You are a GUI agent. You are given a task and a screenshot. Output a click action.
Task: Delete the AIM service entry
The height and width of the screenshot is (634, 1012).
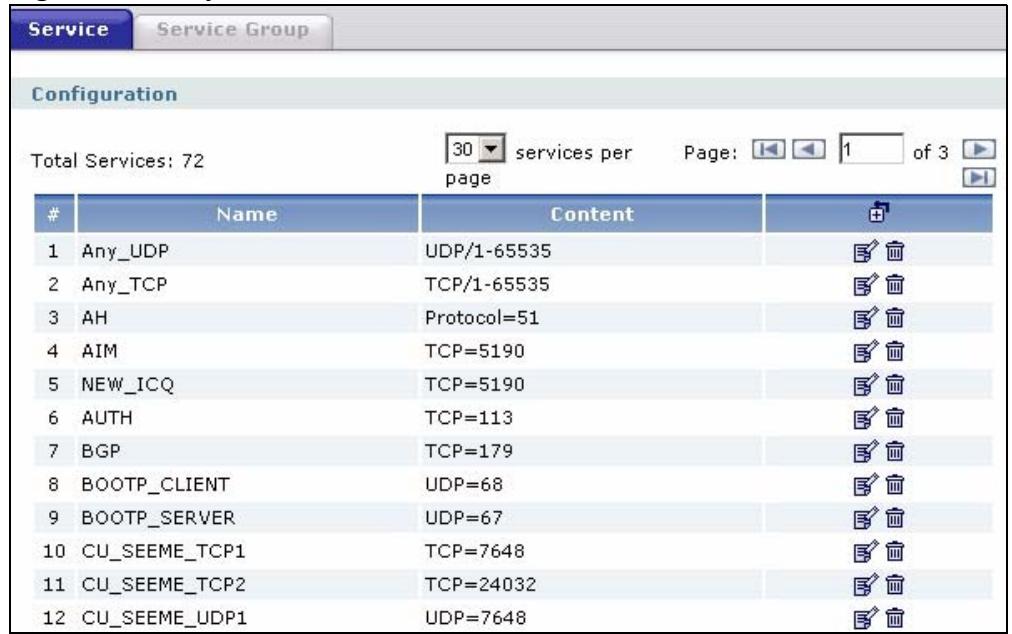pyautogui.click(x=895, y=351)
